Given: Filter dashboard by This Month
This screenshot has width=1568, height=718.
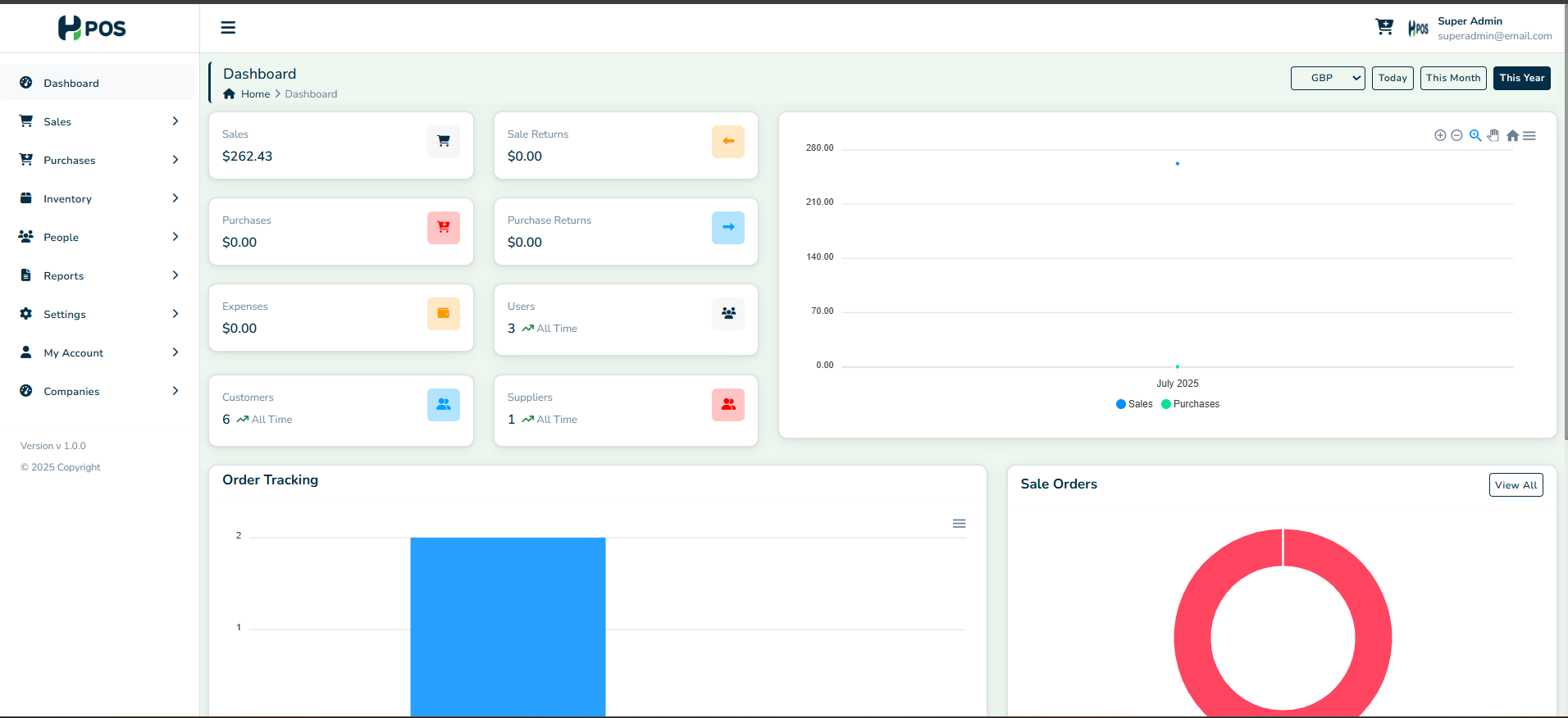Looking at the screenshot, I should pos(1453,78).
